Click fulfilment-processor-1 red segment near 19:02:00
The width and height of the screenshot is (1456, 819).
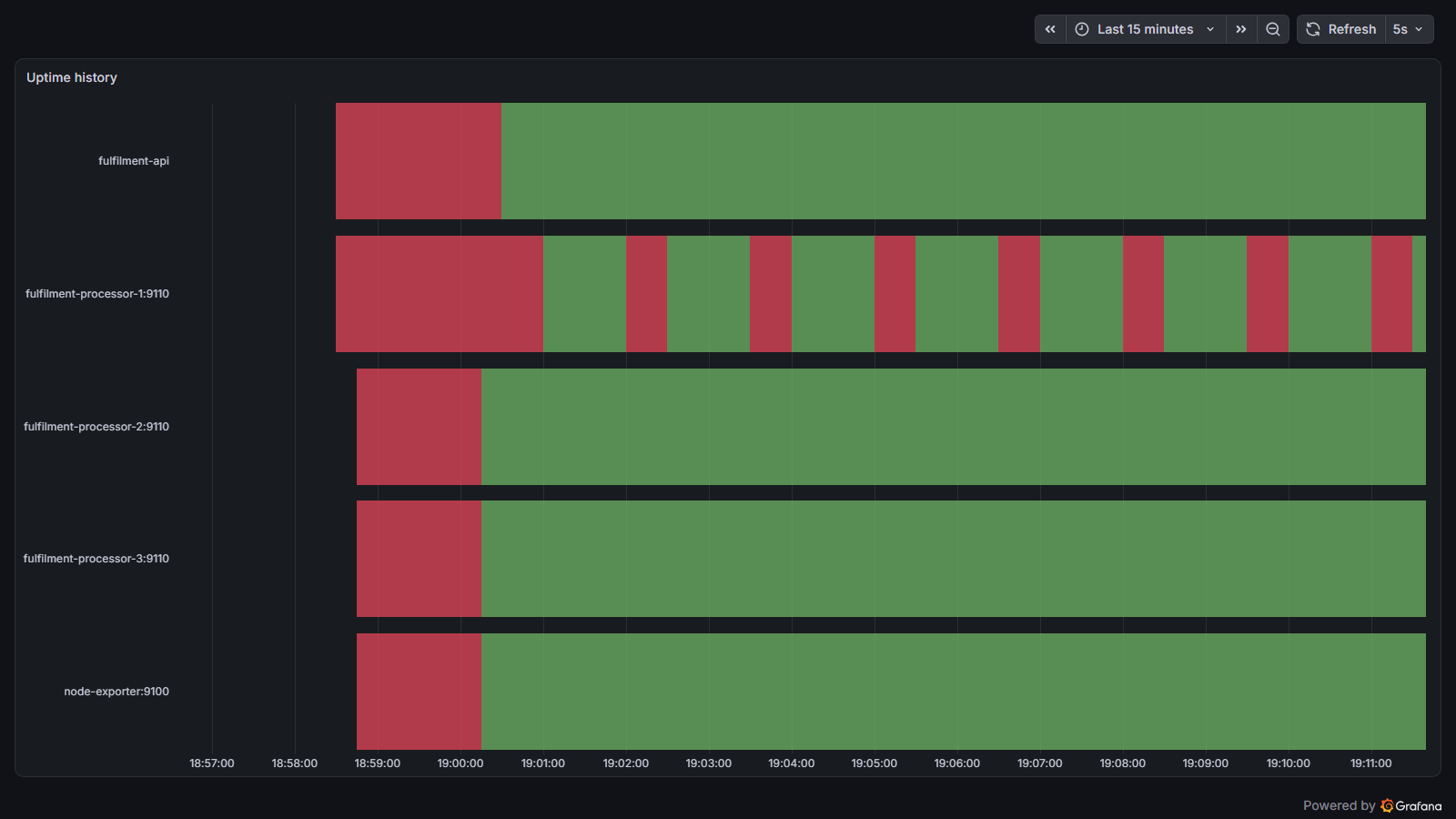[x=646, y=294]
